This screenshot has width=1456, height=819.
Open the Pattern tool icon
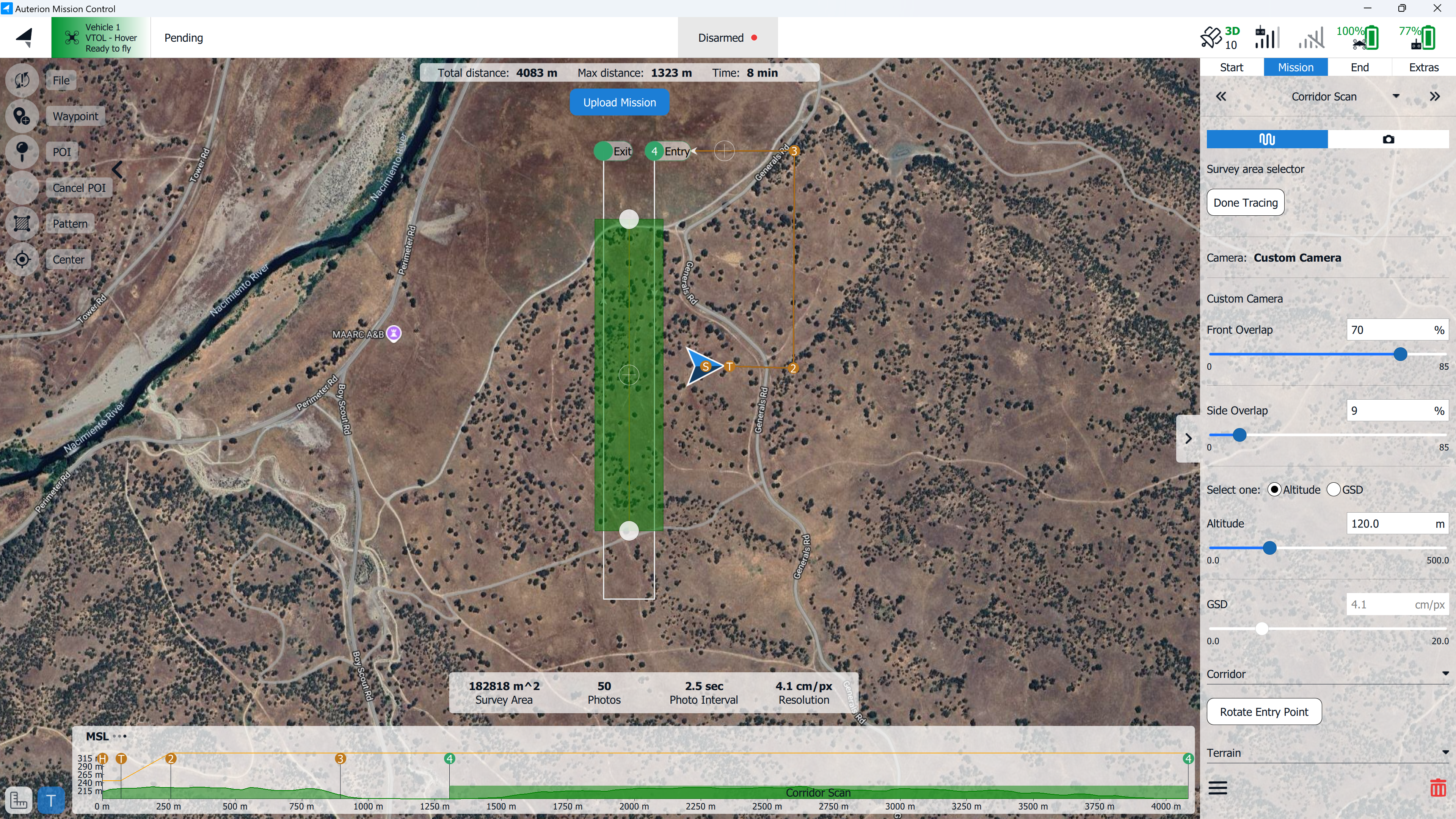pos(22,223)
